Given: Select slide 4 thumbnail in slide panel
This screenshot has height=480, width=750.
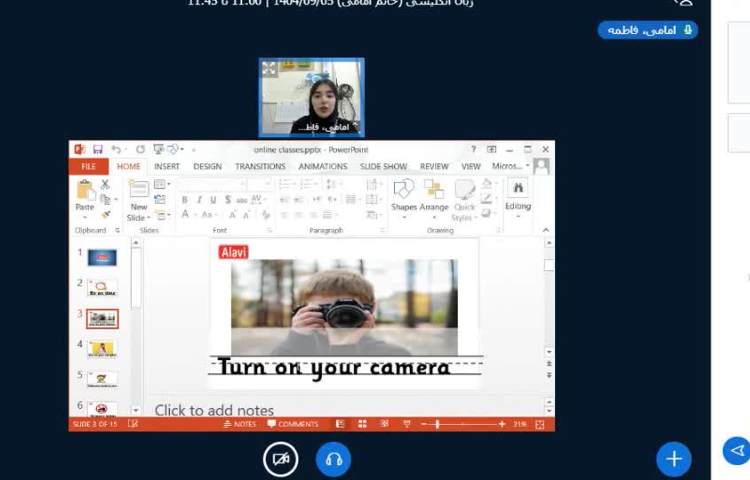Looking at the screenshot, I should 101,349.
